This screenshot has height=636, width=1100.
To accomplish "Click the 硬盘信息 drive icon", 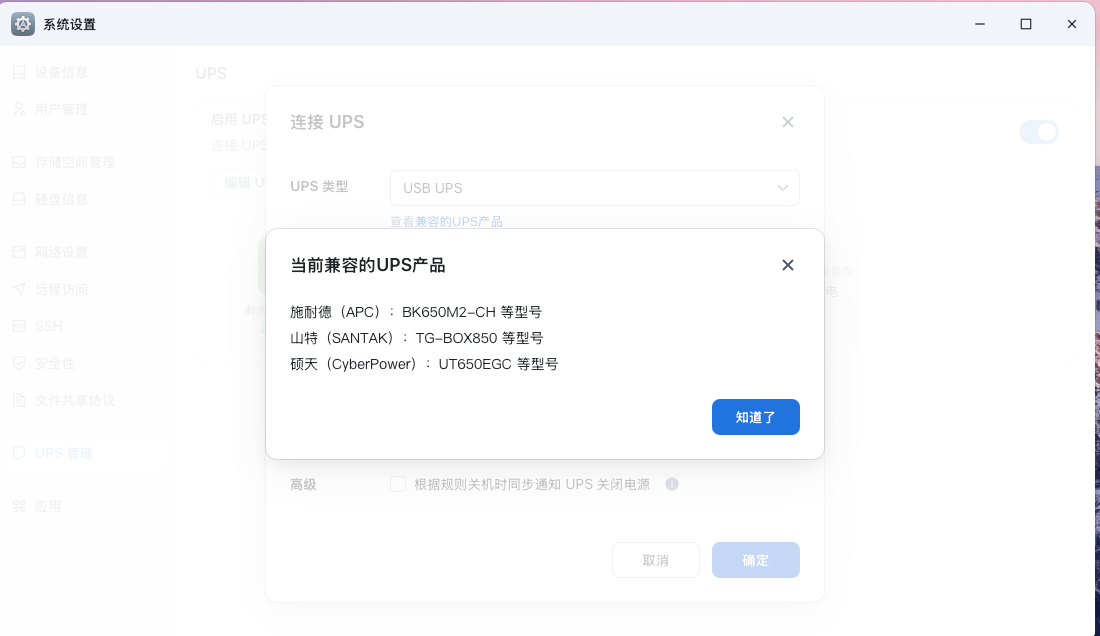I will 19,199.
